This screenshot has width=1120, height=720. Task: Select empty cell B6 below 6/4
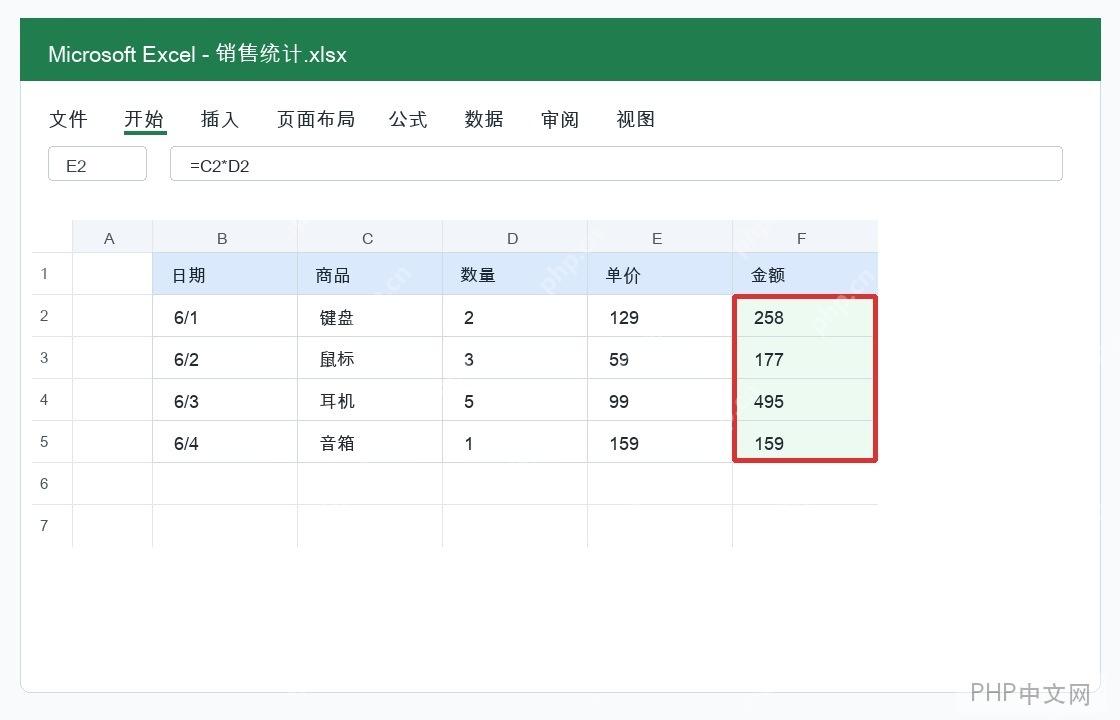pos(225,484)
